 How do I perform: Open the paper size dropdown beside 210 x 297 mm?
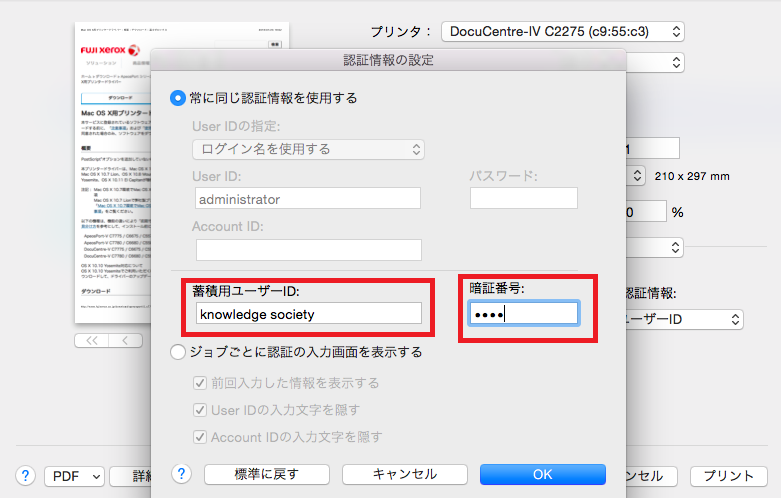[638, 176]
